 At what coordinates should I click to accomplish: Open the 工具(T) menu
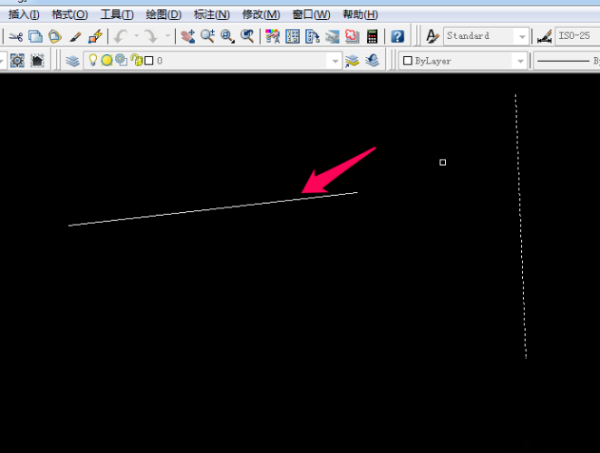click(117, 15)
